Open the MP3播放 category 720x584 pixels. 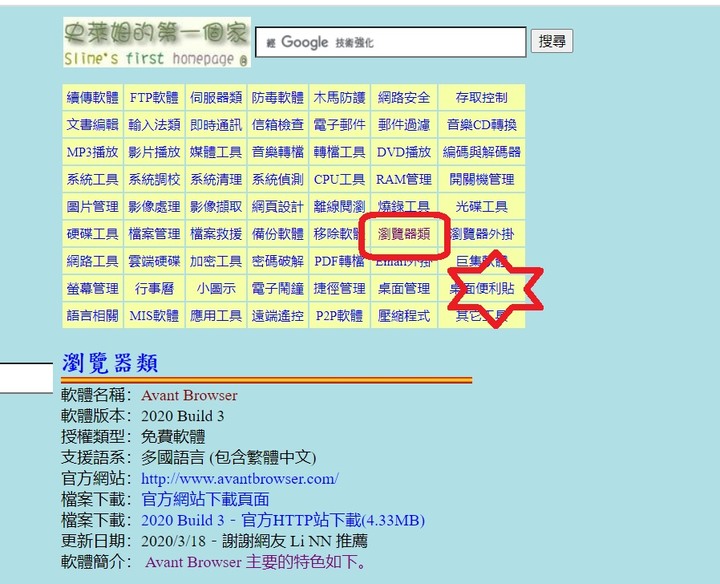[x=93, y=152]
